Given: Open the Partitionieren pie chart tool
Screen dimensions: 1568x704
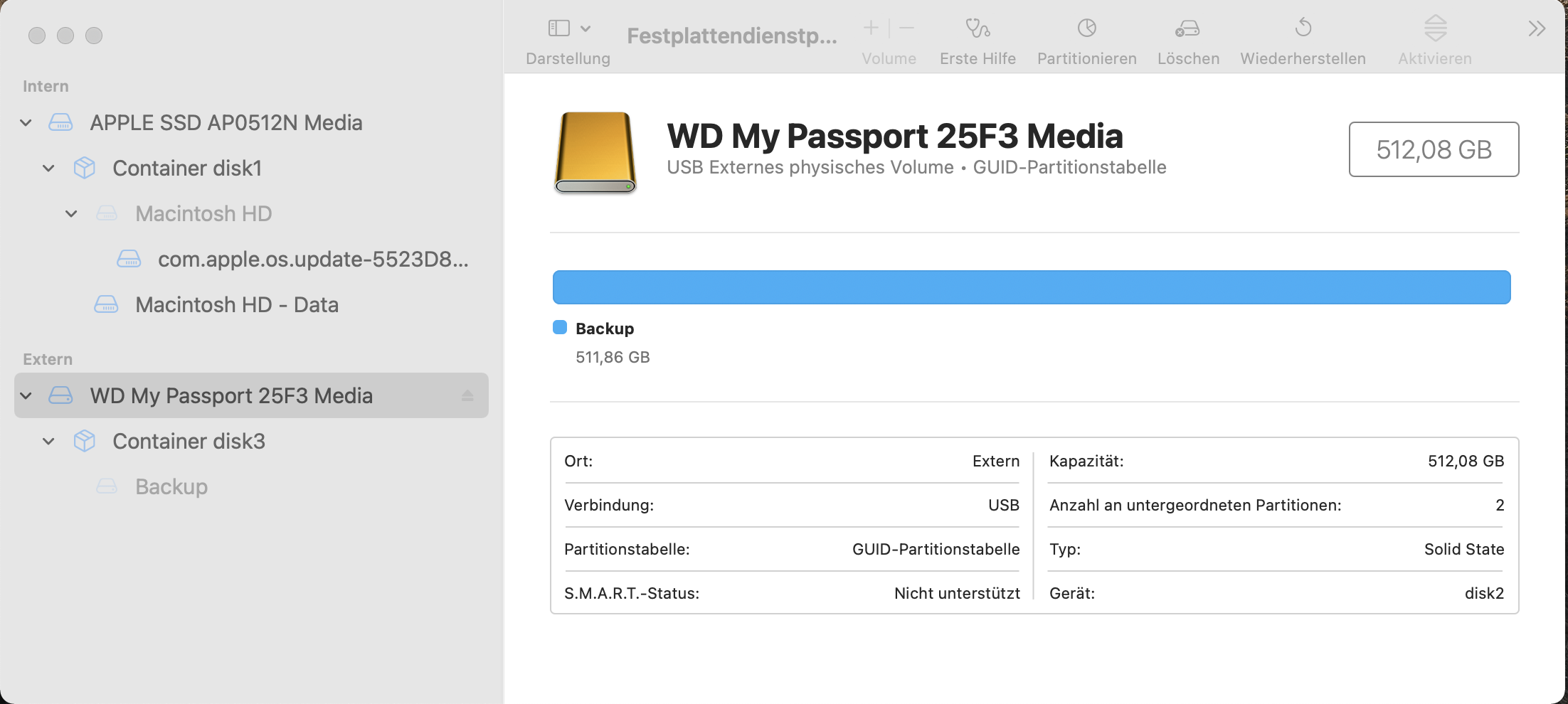Looking at the screenshot, I should point(1086,28).
